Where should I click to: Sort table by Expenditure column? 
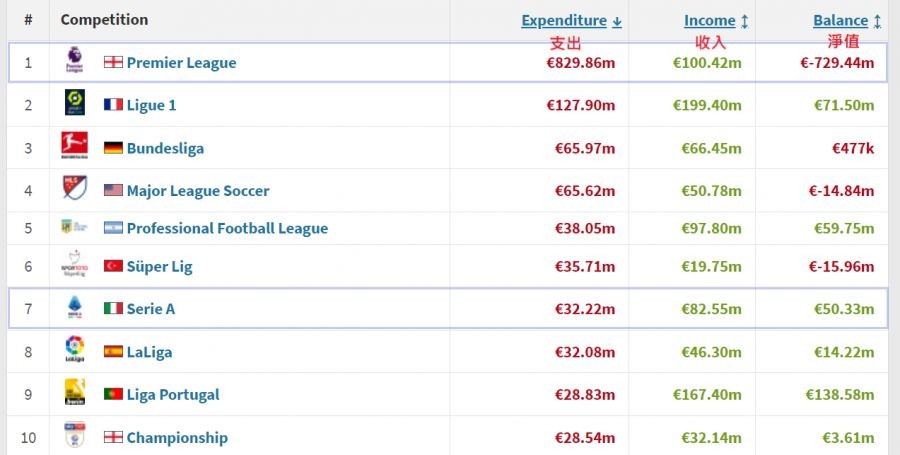coord(571,20)
